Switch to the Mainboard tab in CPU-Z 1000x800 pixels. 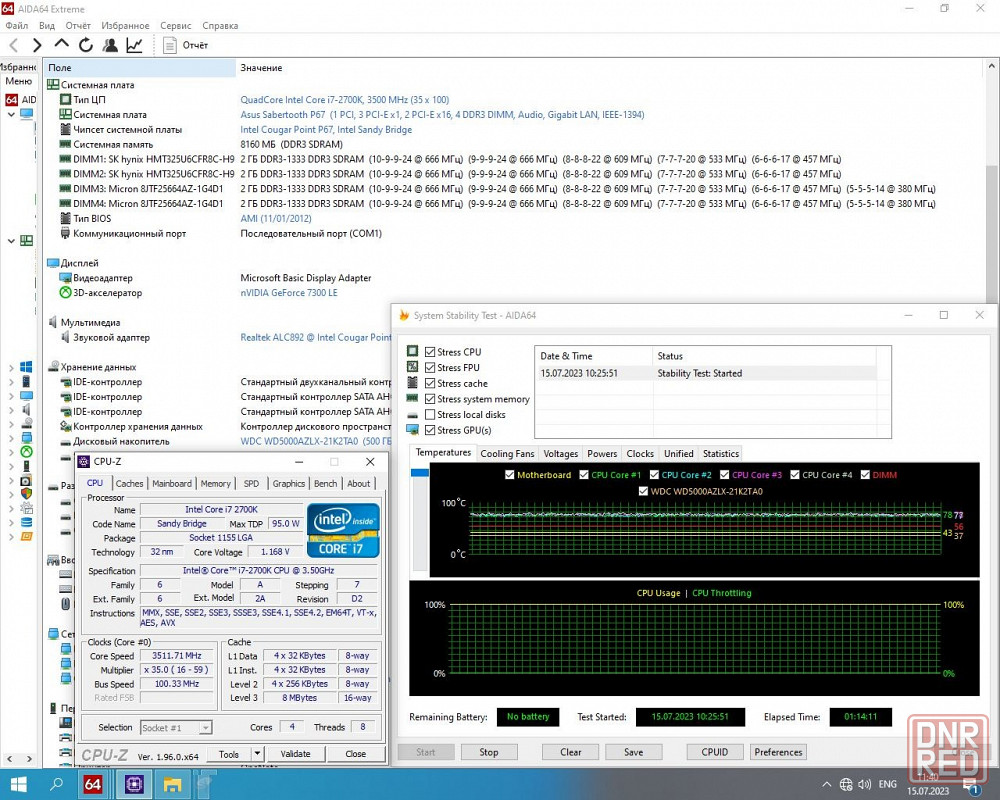pos(172,484)
